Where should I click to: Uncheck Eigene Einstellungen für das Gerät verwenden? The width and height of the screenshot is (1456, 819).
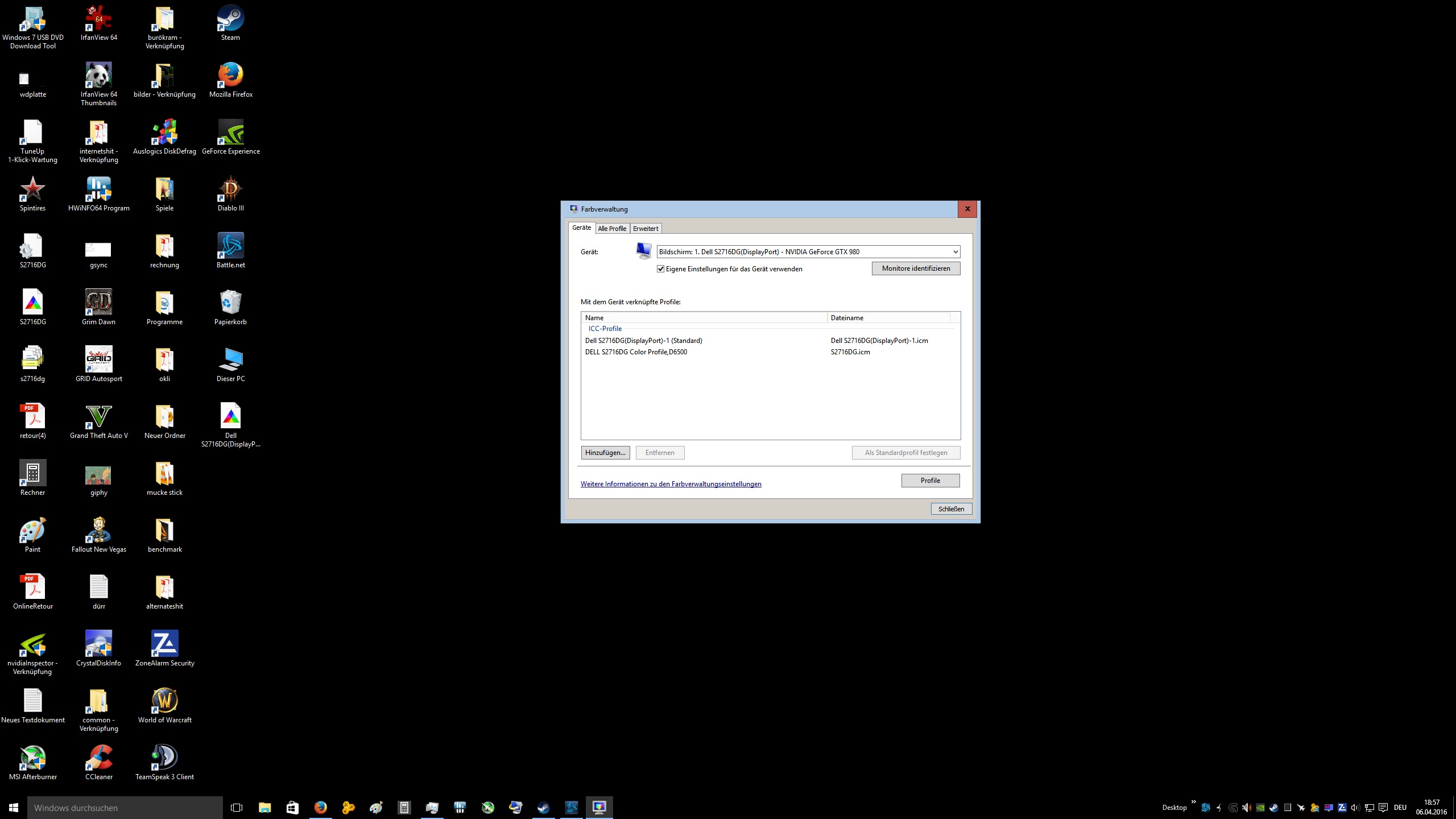point(661,269)
